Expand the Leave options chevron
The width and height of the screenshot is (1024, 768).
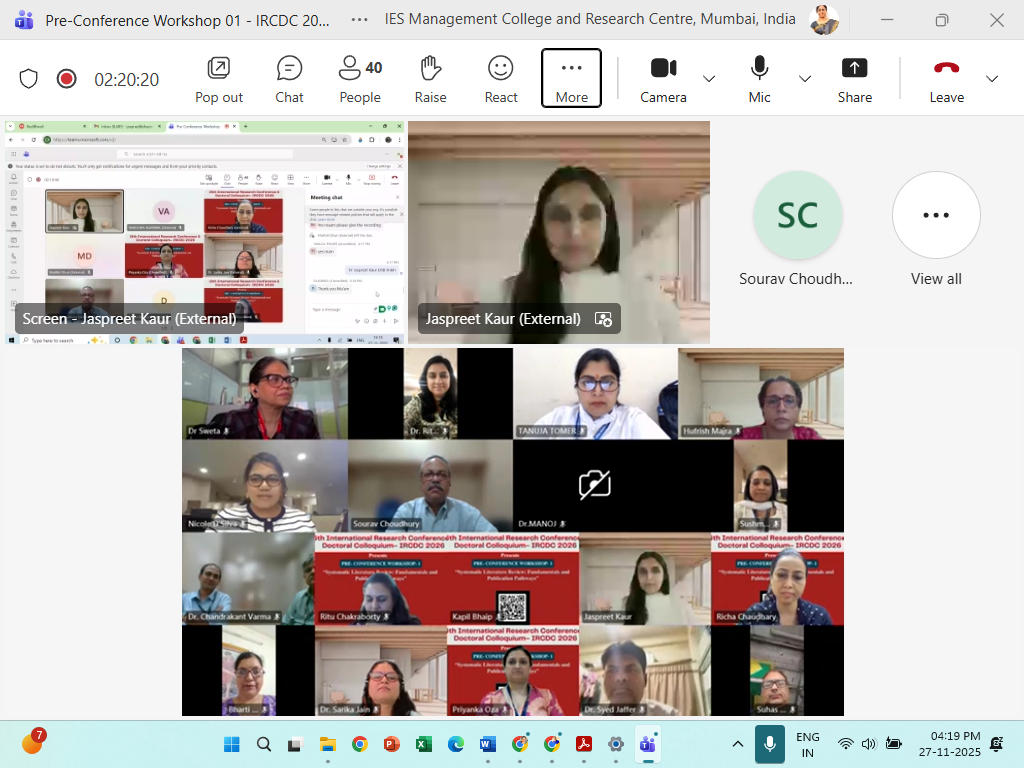click(x=991, y=79)
